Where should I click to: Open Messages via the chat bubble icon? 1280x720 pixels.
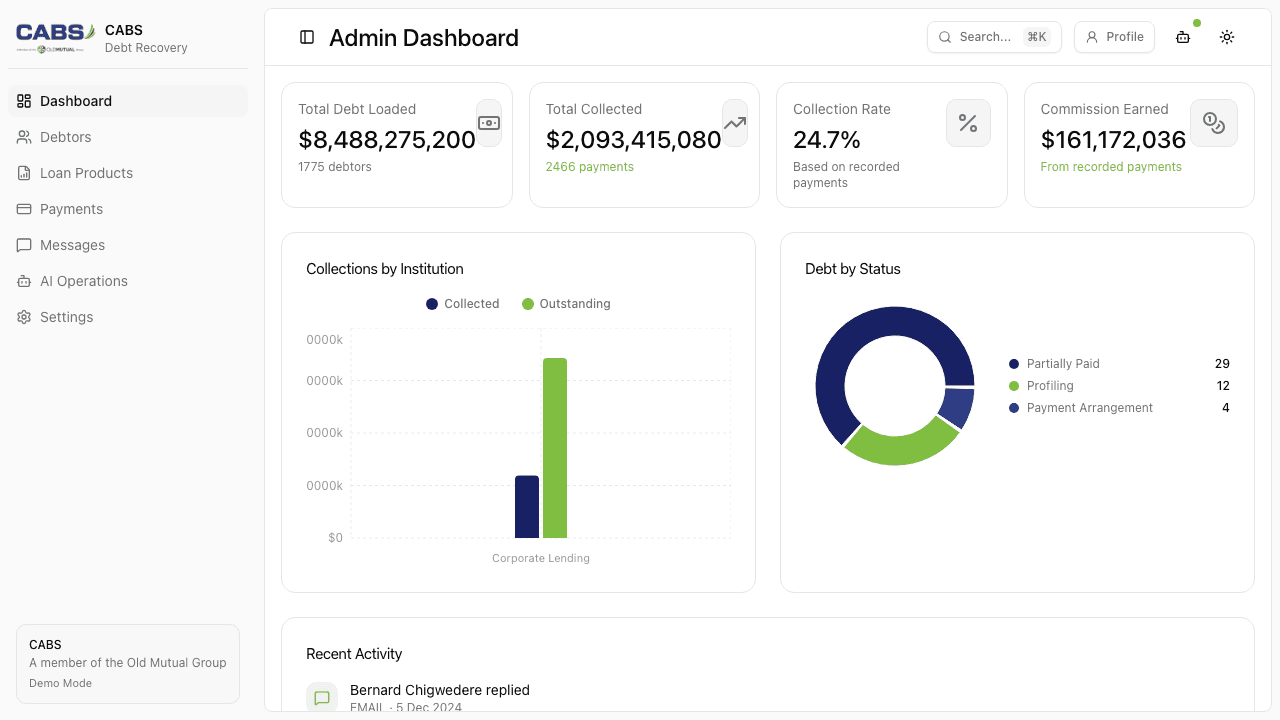(22, 245)
